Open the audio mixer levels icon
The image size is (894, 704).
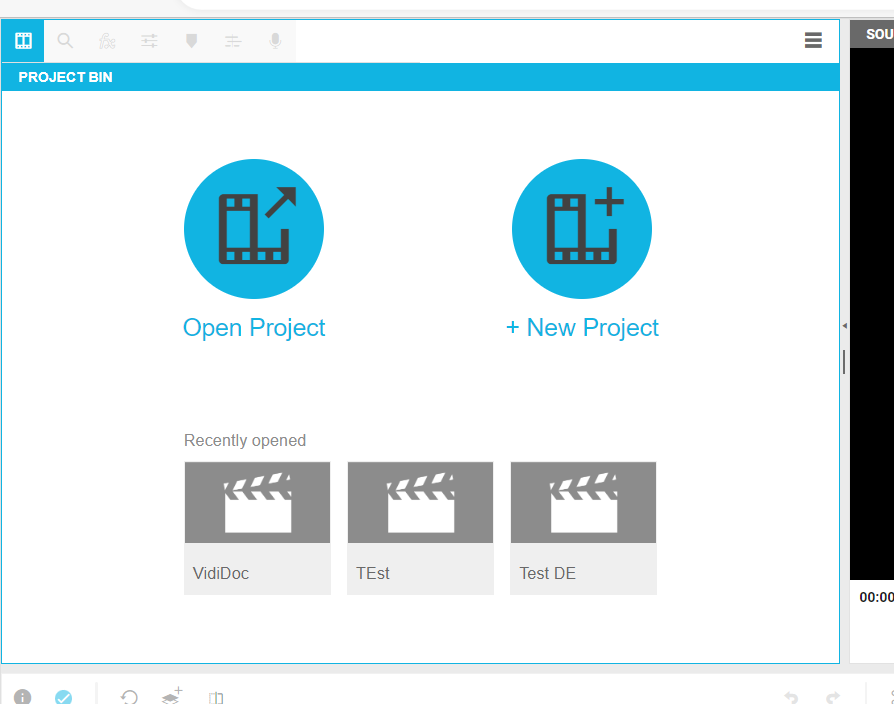(x=233, y=41)
